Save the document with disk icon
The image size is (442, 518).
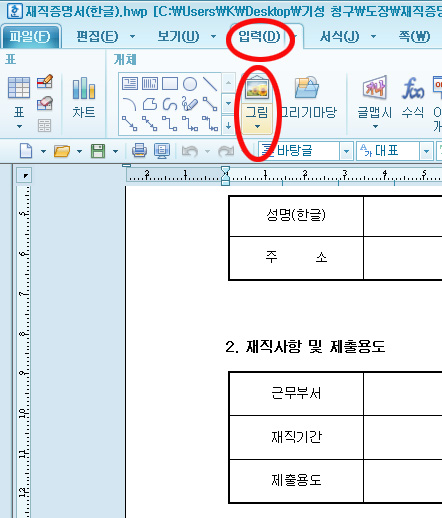point(98,151)
